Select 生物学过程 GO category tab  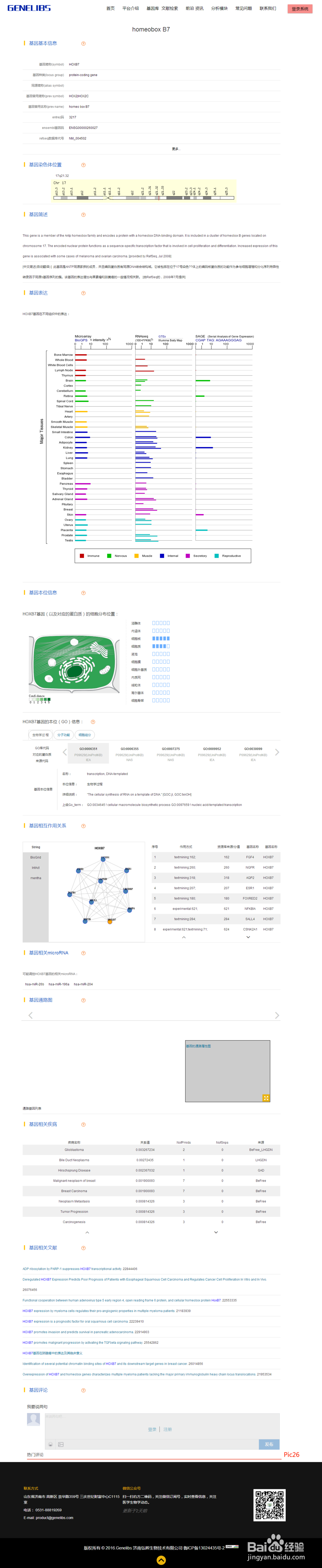pyautogui.click(x=41, y=735)
